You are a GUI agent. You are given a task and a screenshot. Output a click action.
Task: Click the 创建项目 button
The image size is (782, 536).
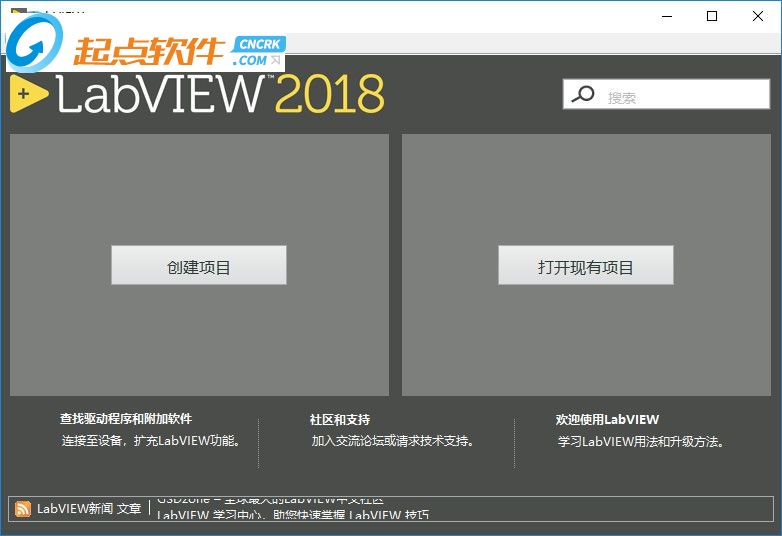(x=198, y=265)
